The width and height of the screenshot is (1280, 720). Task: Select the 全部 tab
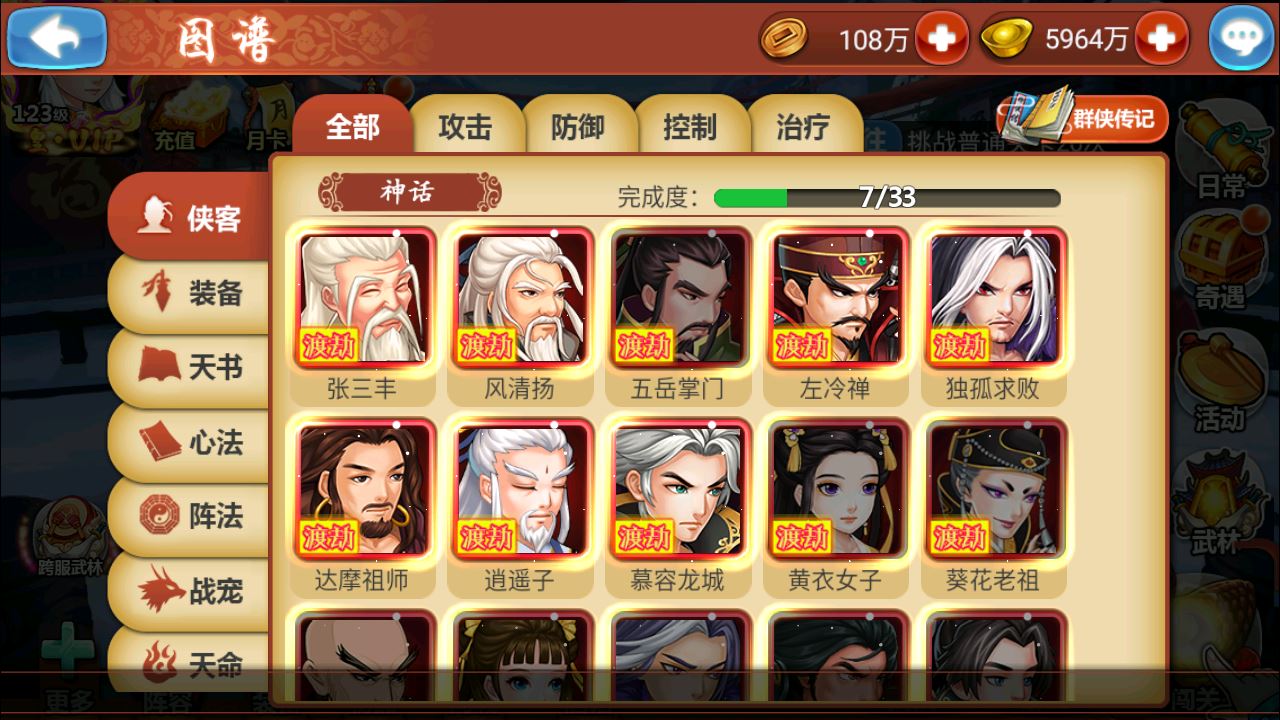coord(352,126)
